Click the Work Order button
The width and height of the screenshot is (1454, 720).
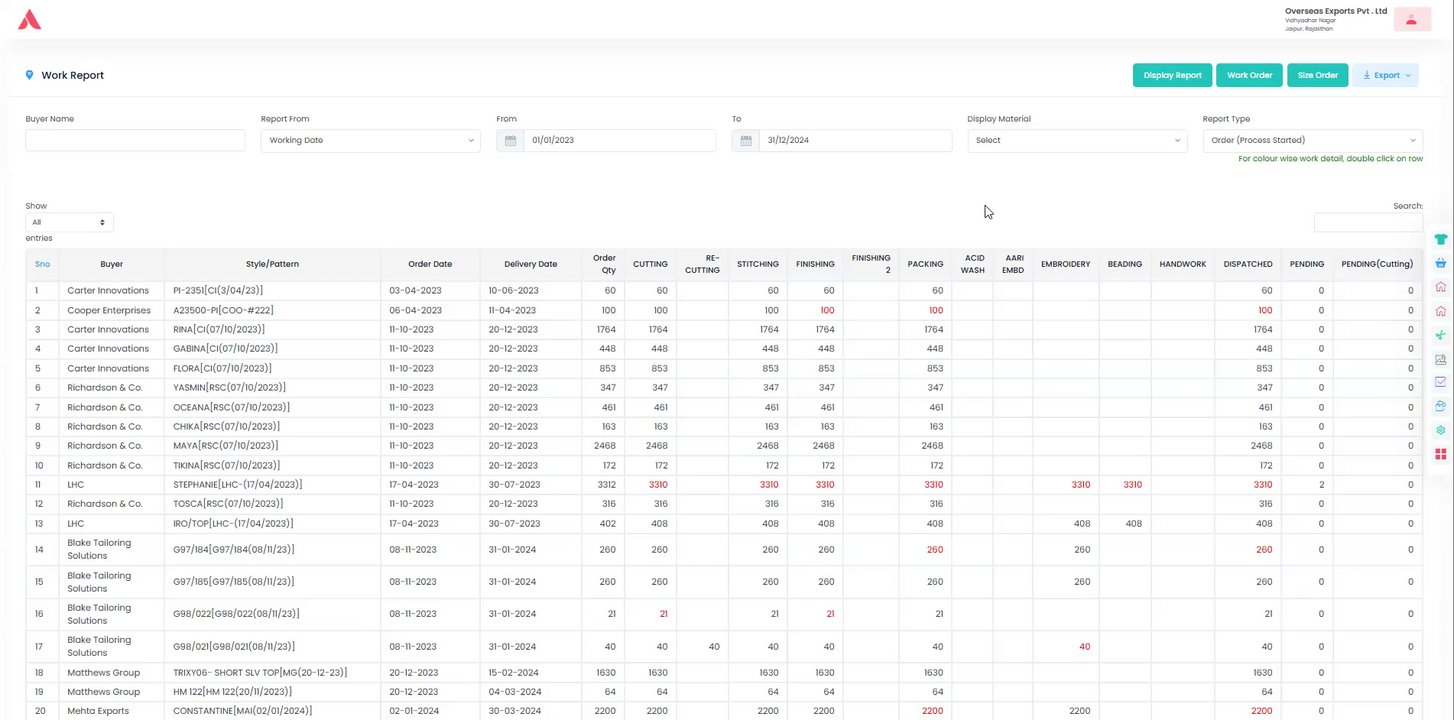click(1250, 75)
